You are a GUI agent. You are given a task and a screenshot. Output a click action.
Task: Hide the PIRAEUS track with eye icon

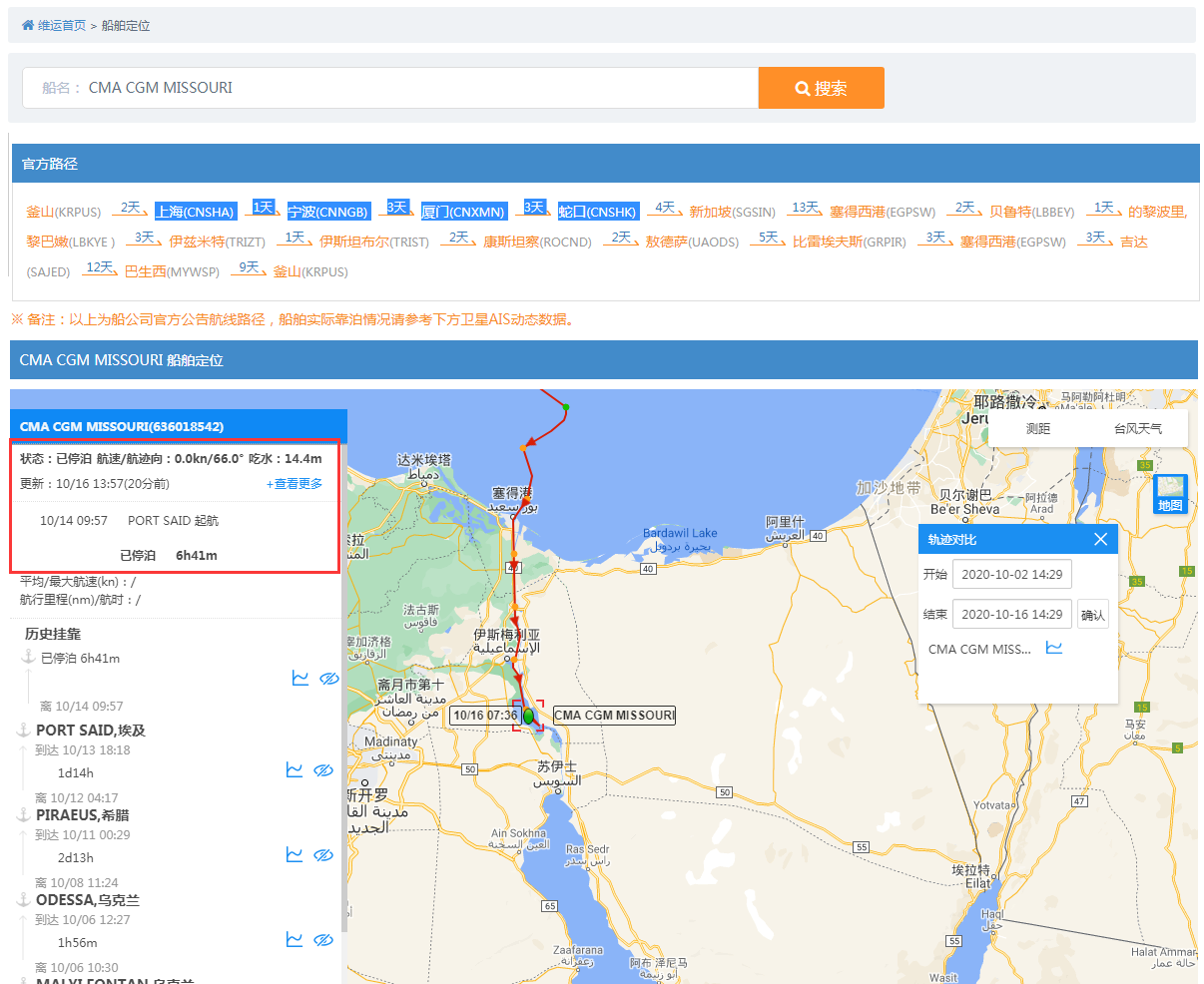(323, 855)
